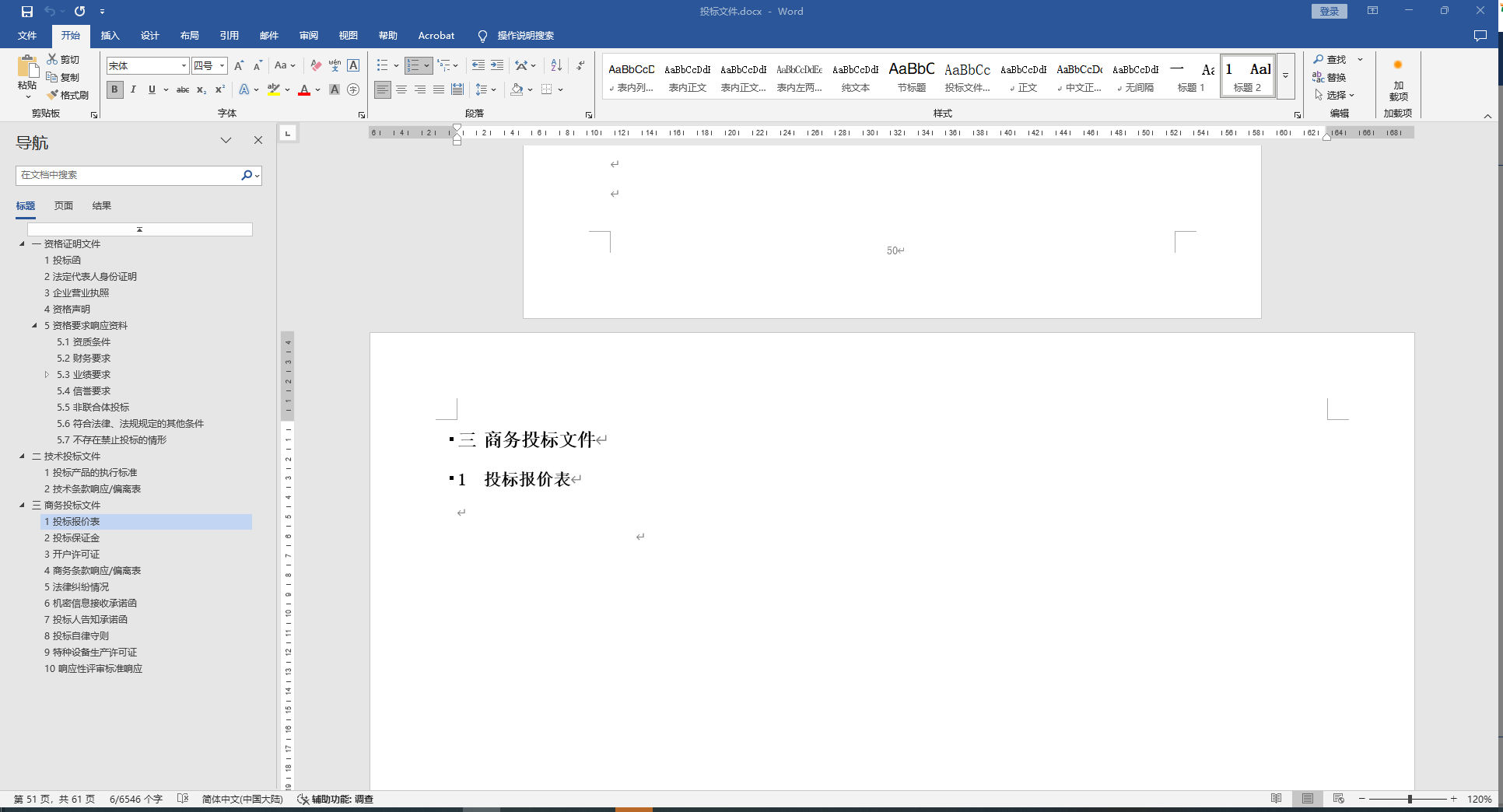The height and width of the screenshot is (812, 1503).
Task: Copy selection using 复制
Action: coord(63,77)
